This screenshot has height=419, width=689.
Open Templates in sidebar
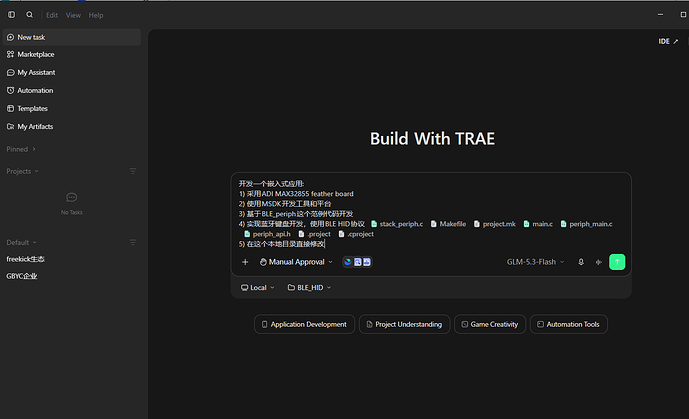coord(72,108)
